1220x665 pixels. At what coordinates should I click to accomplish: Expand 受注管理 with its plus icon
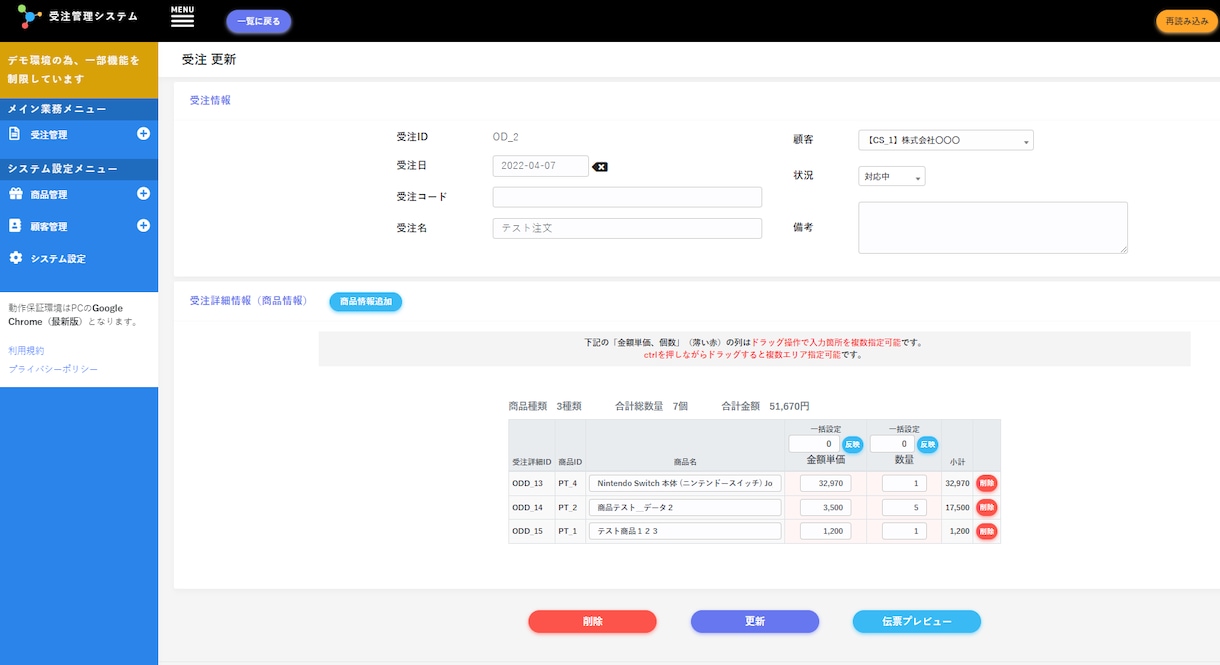pos(143,134)
